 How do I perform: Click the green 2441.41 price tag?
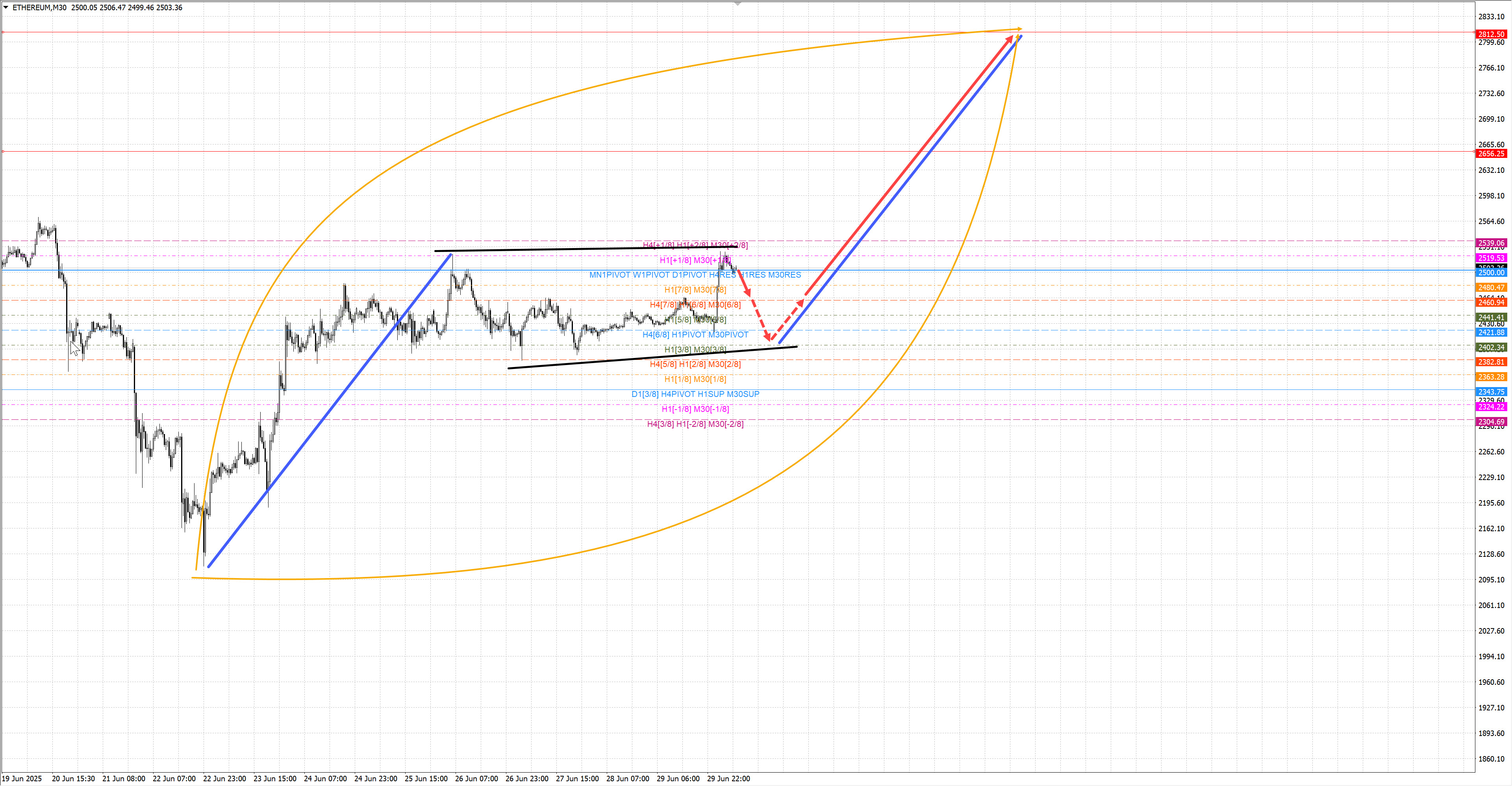pos(1491,317)
